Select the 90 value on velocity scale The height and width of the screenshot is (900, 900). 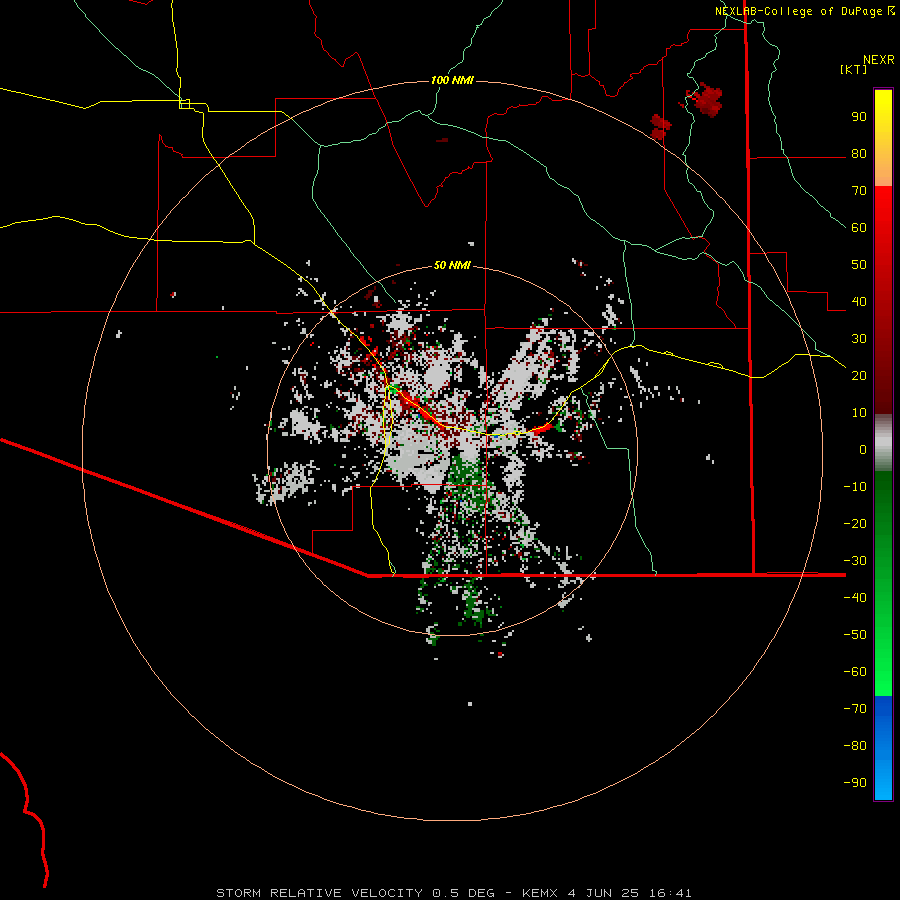[x=859, y=117]
